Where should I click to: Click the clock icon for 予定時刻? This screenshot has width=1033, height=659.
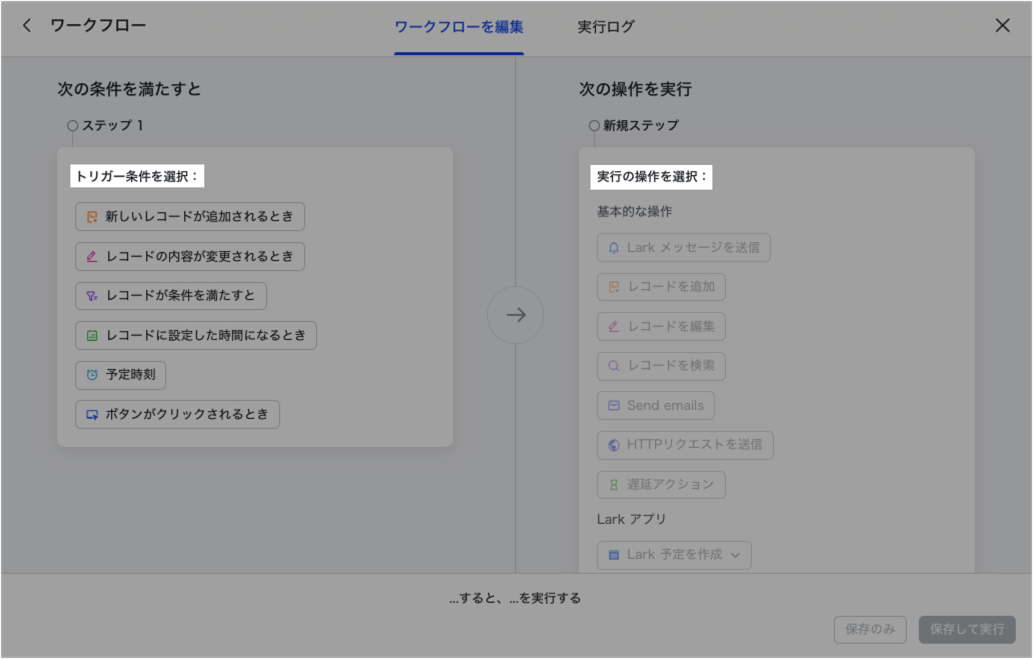pos(92,375)
